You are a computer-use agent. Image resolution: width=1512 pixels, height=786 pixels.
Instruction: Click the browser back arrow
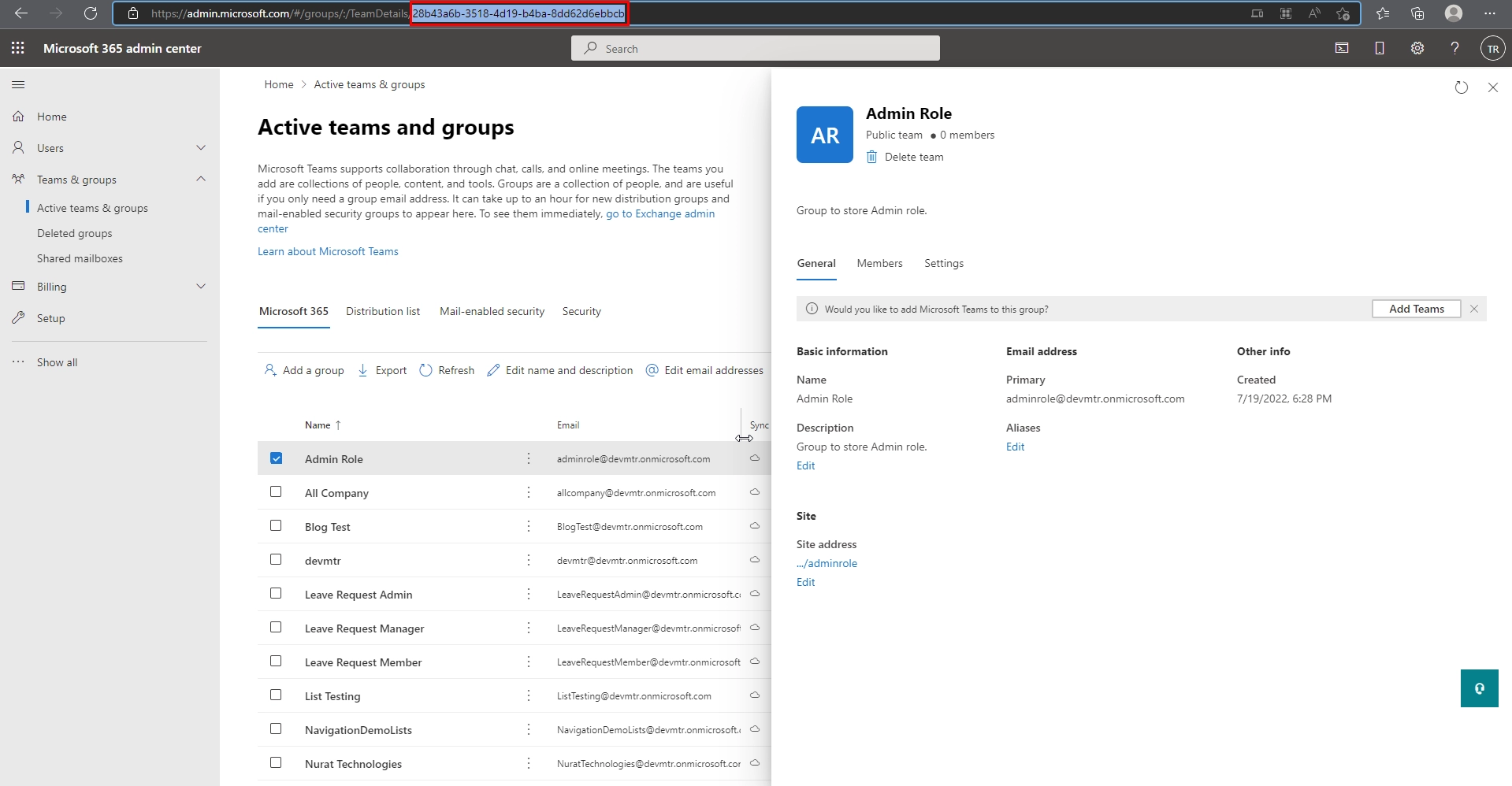pyautogui.click(x=21, y=13)
